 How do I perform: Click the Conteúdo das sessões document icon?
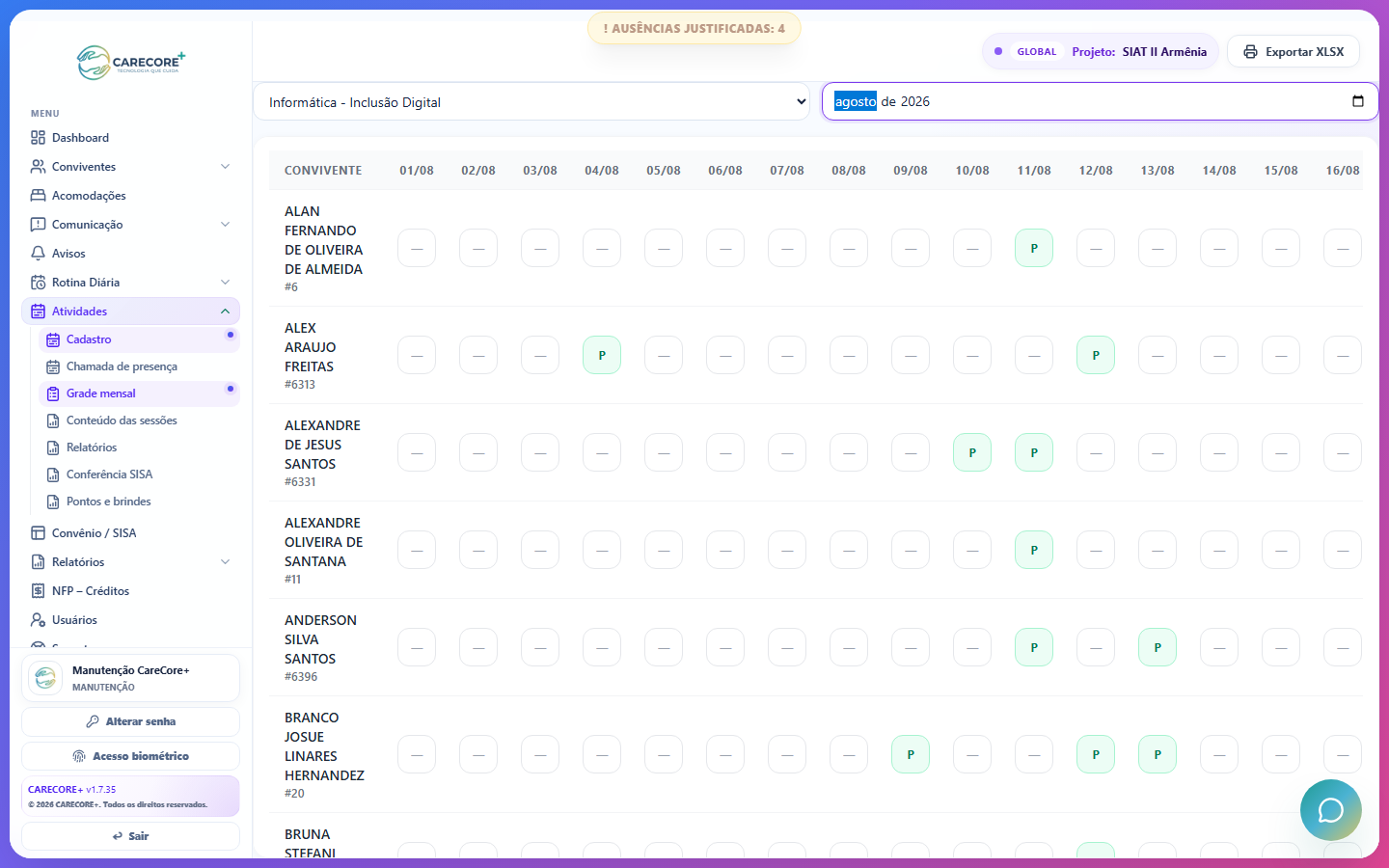(x=53, y=420)
